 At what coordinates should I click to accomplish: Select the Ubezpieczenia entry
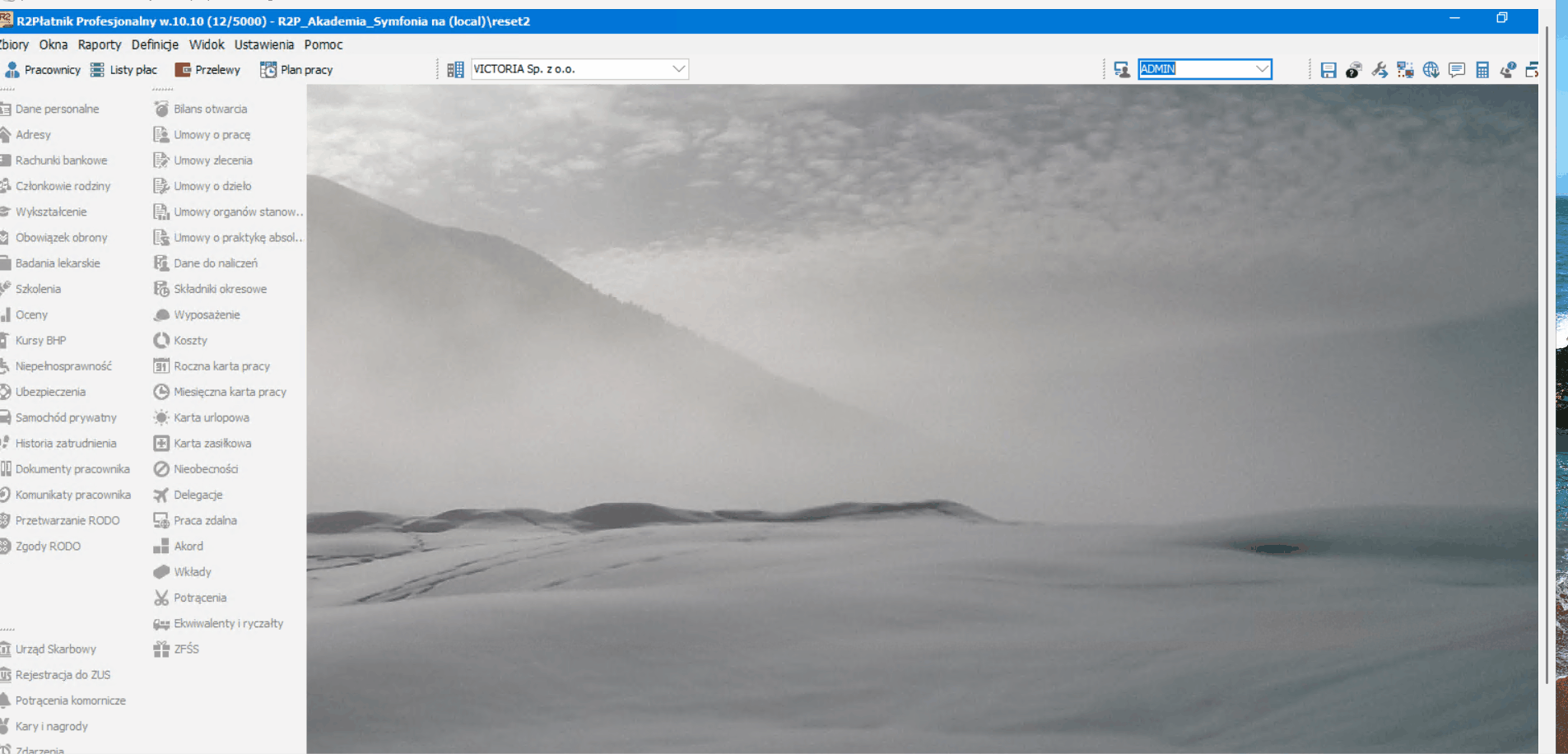[x=44, y=392]
